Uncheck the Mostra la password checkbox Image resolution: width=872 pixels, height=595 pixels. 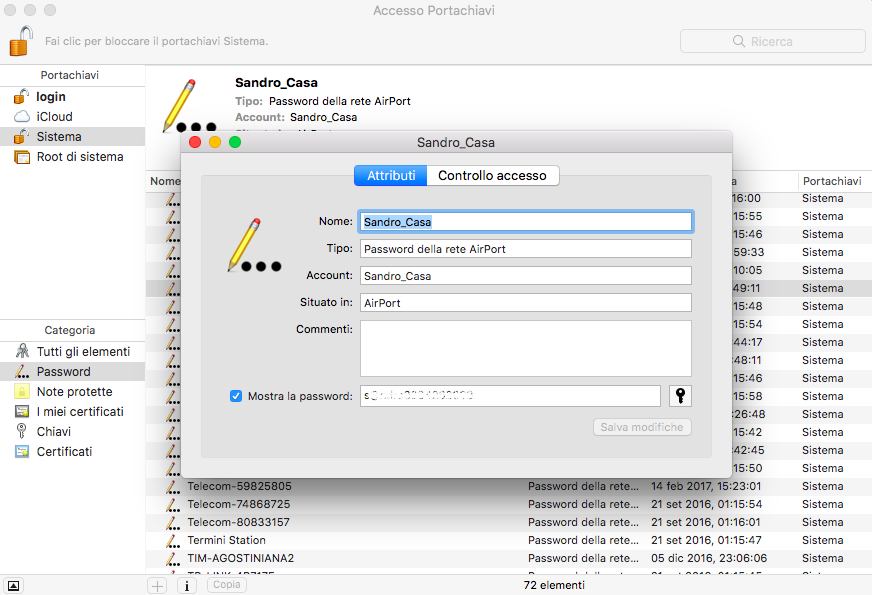[236, 396]
